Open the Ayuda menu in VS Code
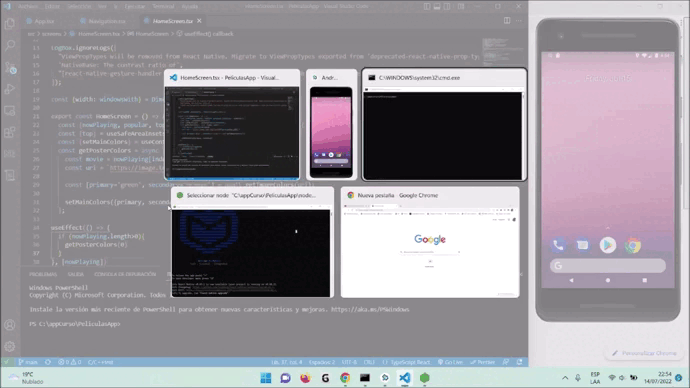This screenshot has width=690, height=388. [190, 7]
